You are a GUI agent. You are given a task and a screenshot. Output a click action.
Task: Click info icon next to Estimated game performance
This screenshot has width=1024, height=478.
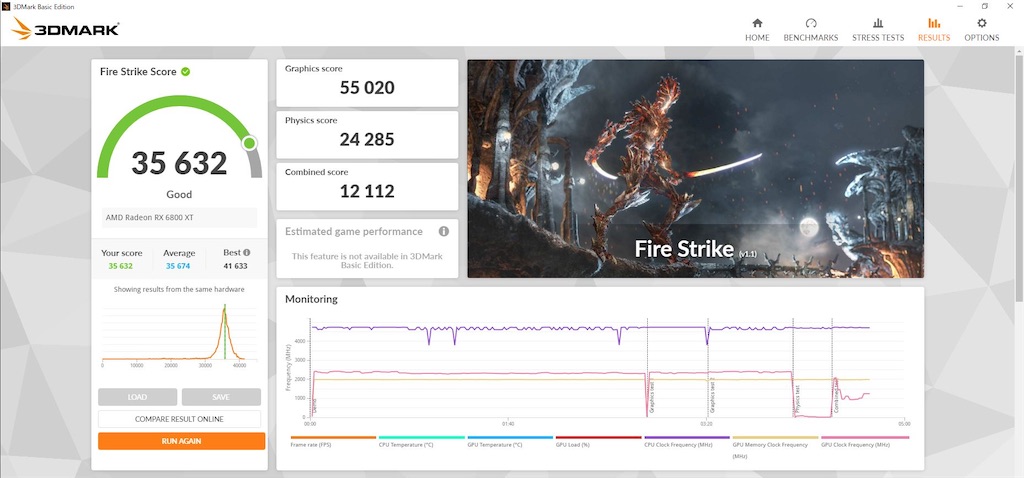point(443,231)
